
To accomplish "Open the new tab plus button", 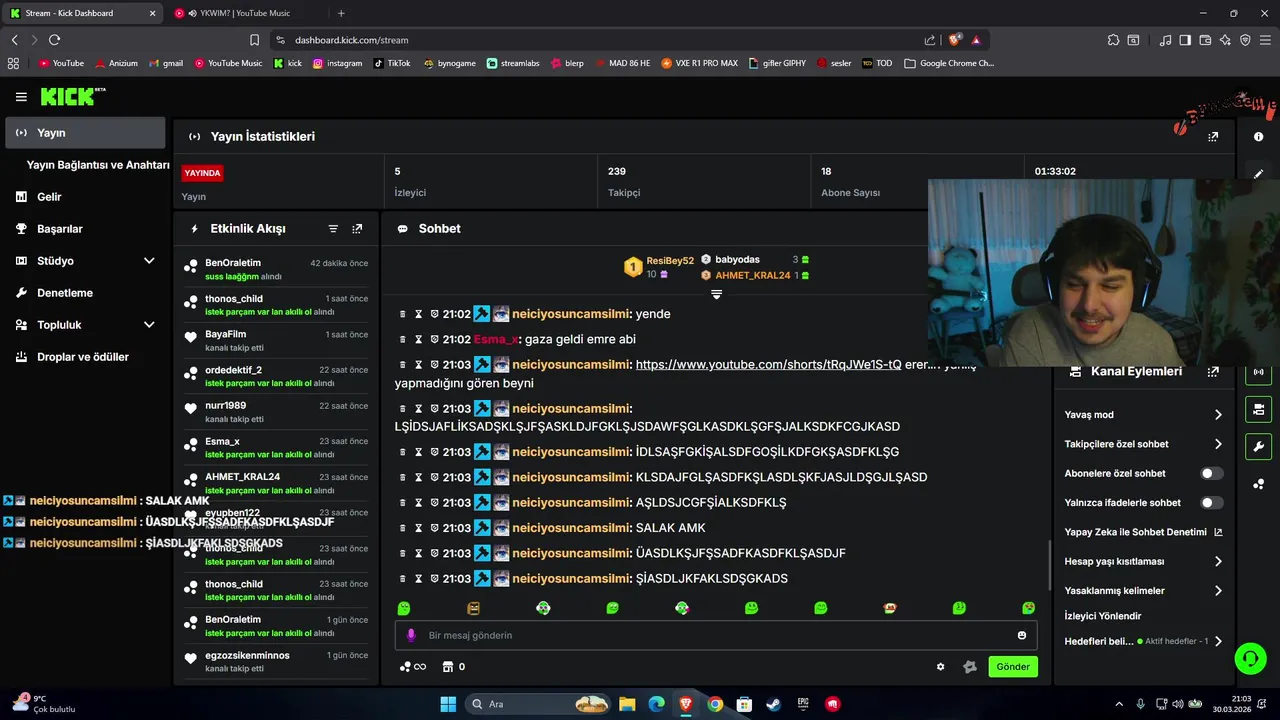I will tap(341, 13).
